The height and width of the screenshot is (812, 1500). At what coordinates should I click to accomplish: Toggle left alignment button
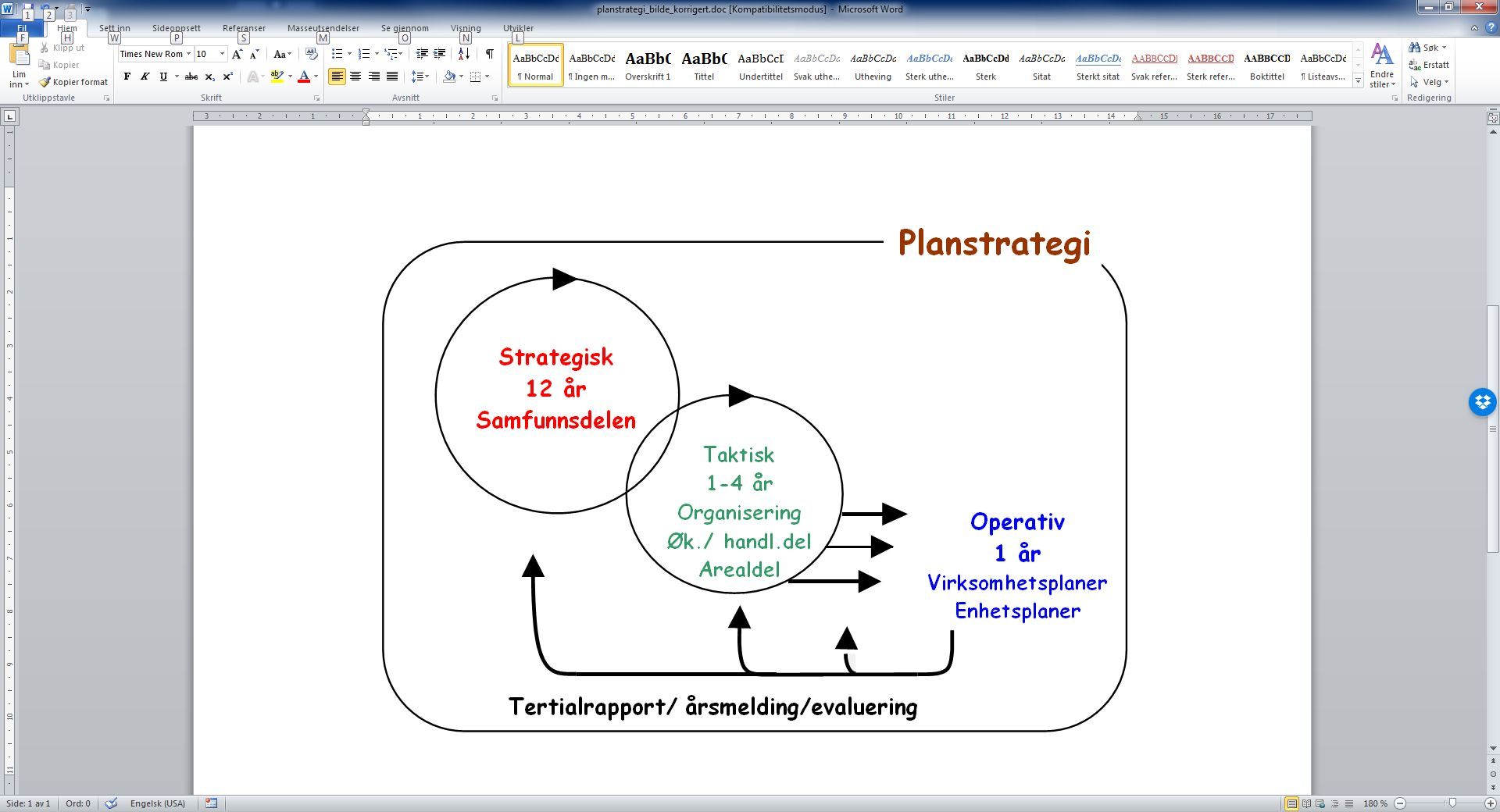coord(337,77)
